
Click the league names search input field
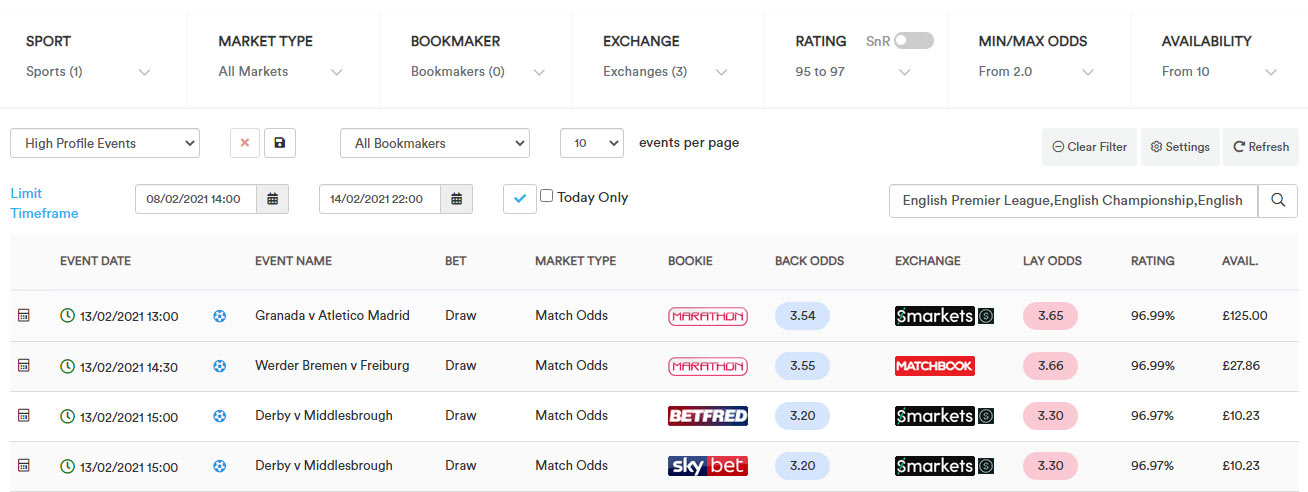[1073, 200]
